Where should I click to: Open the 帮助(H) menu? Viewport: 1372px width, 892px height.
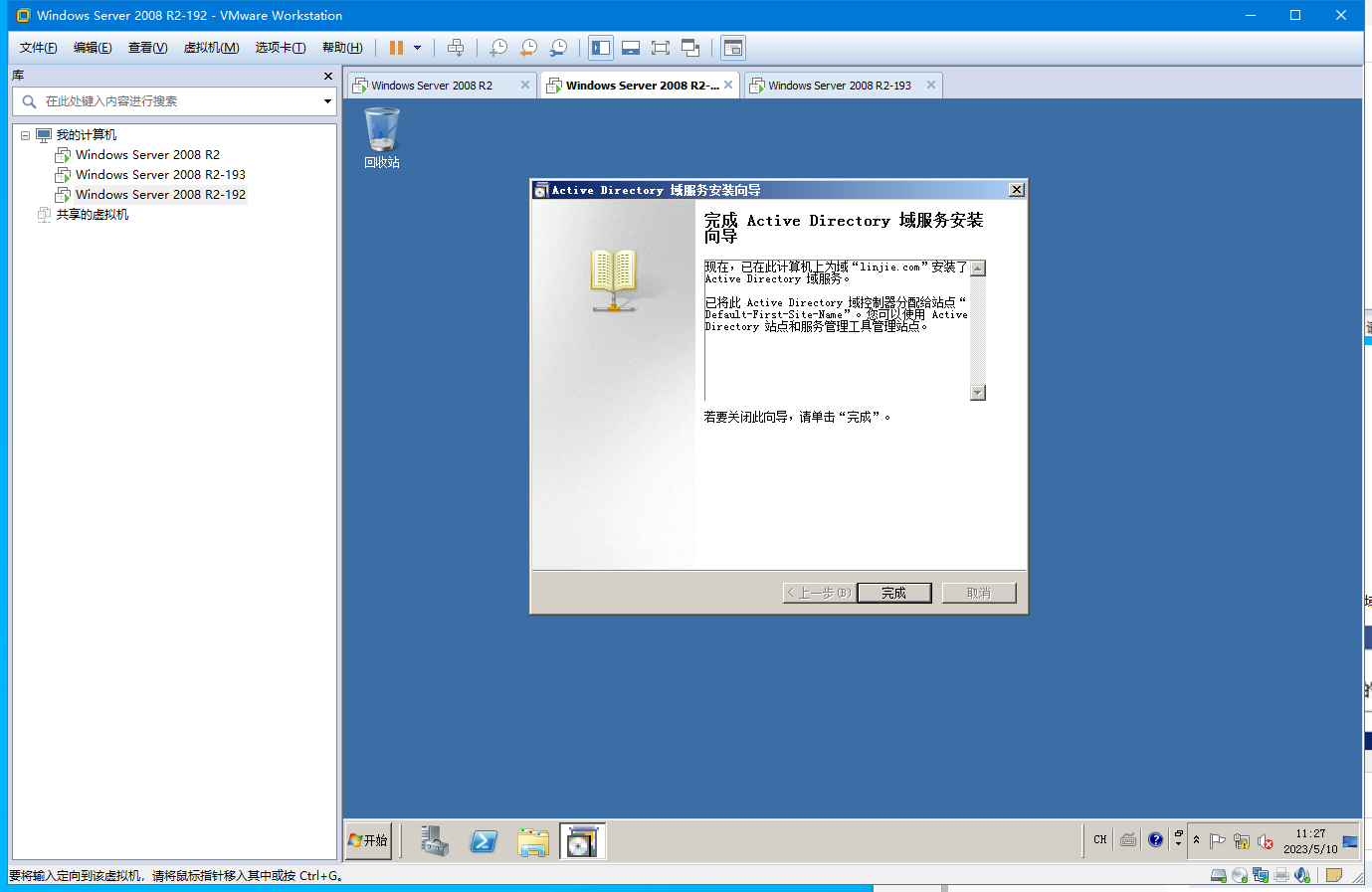point(342,48)
